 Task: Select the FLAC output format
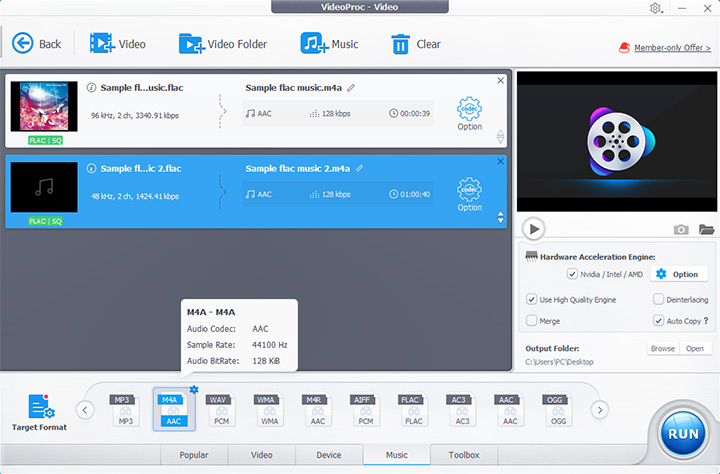point(412,410)
